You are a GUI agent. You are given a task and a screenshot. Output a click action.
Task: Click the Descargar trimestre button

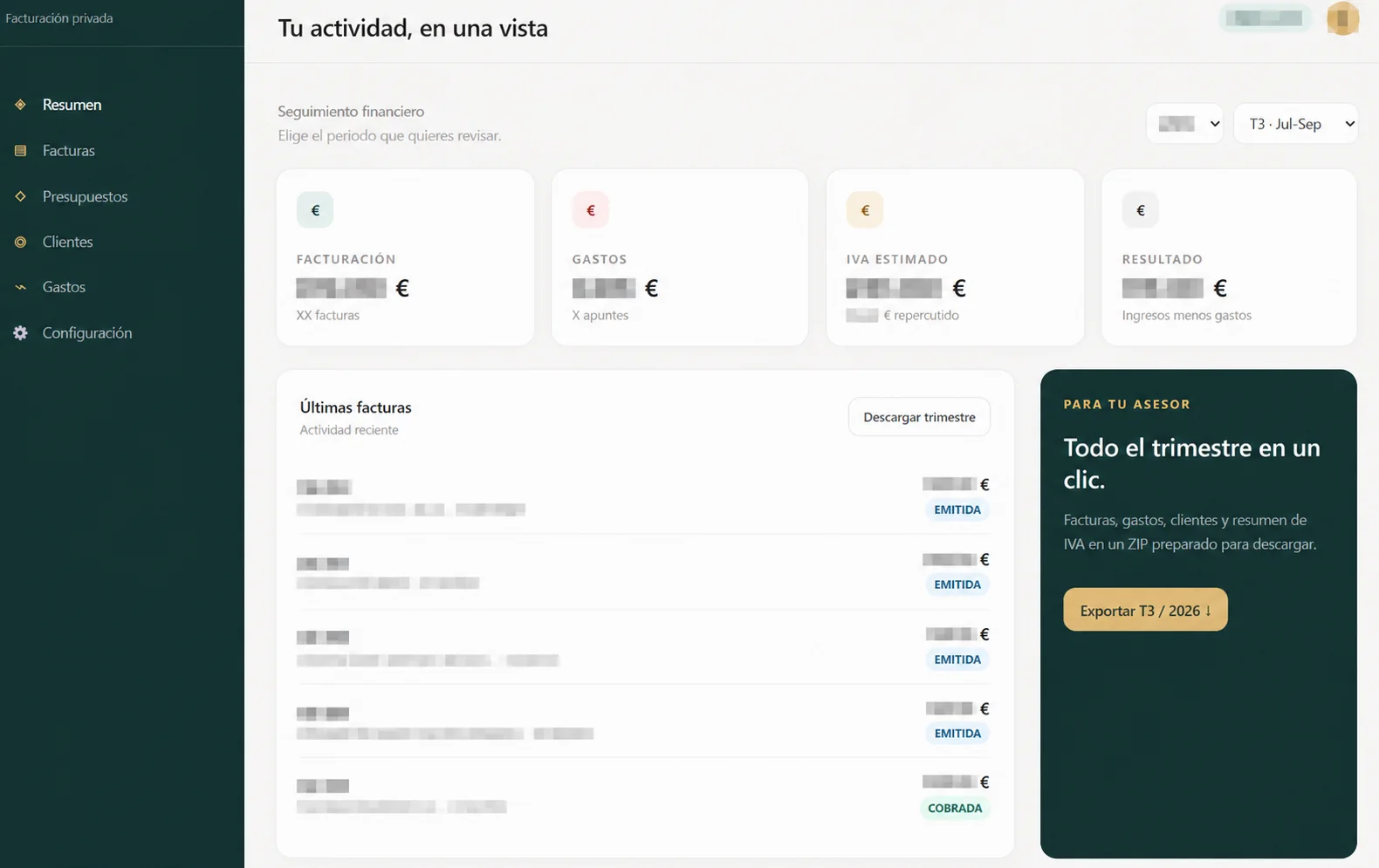coord(919,417)
